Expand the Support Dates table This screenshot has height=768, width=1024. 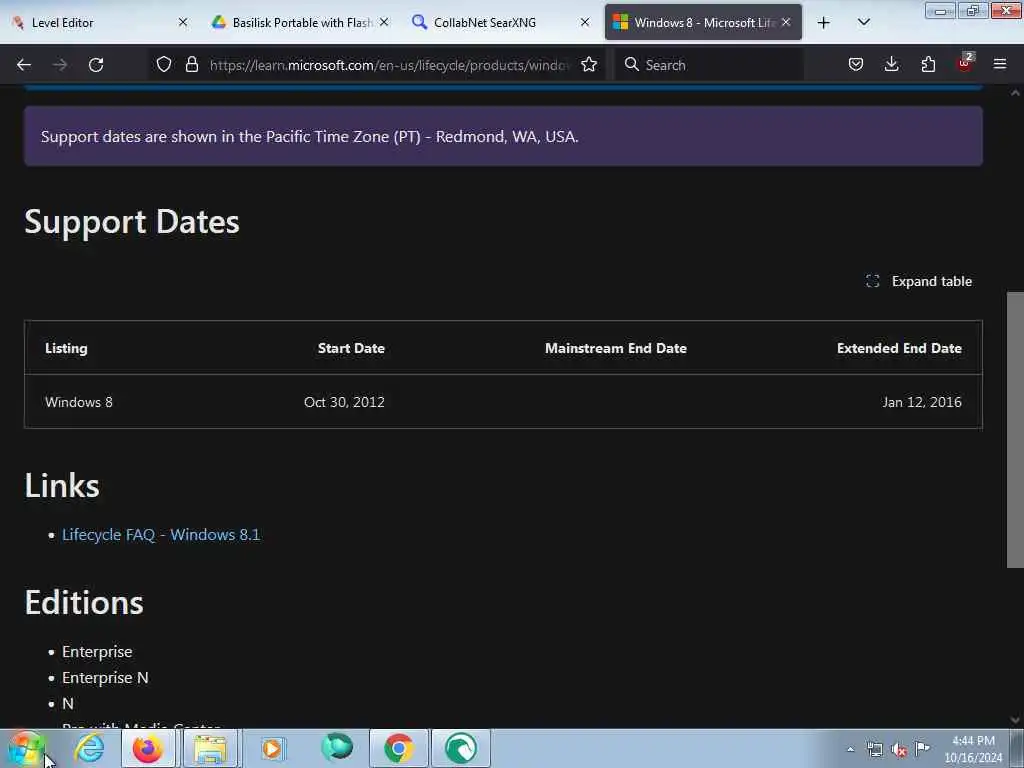(x=919, y=281)
